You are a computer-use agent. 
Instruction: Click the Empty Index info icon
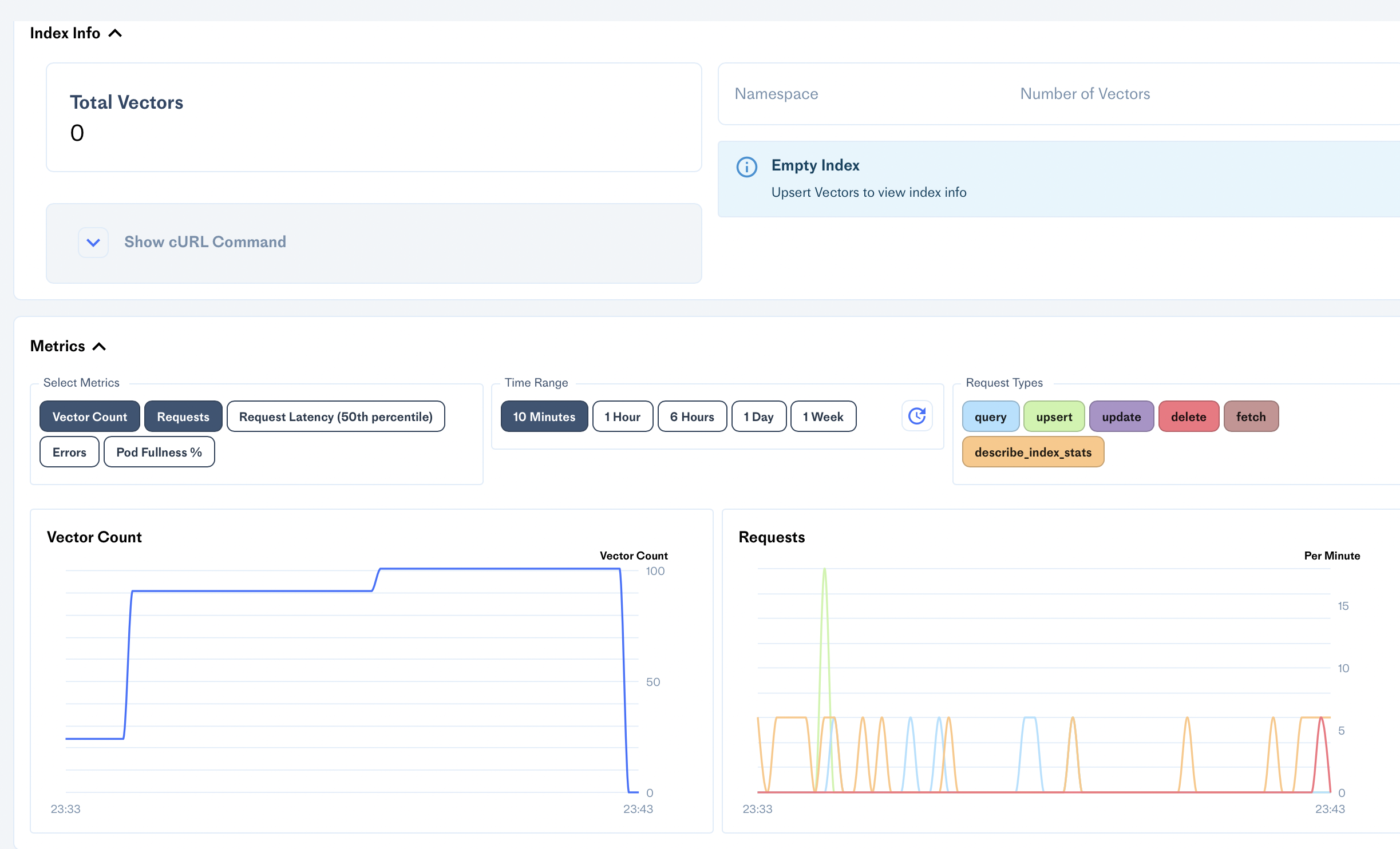tap(746, 167)
